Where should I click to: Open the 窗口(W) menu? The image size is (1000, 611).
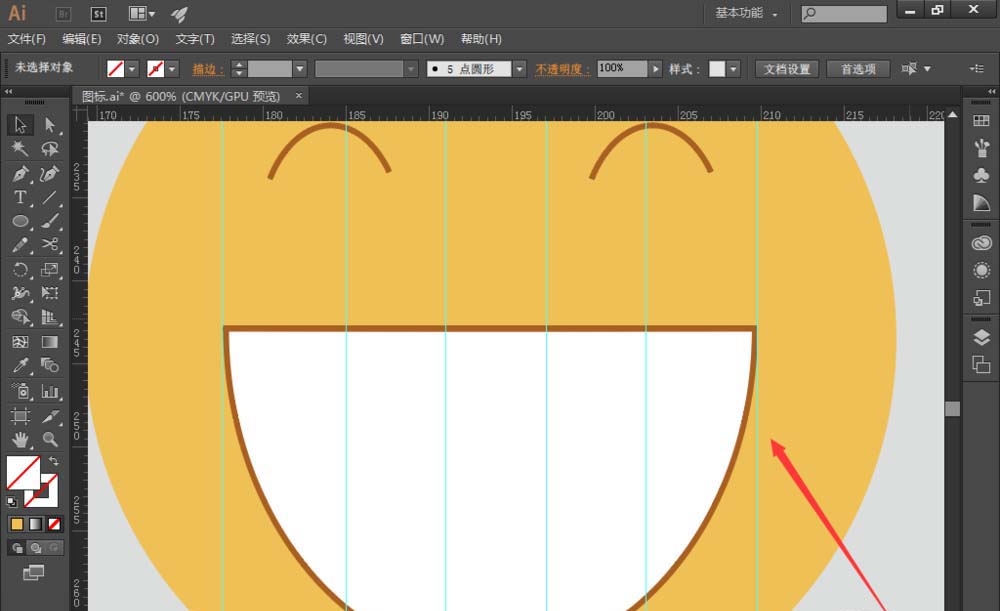click(422, 40)
